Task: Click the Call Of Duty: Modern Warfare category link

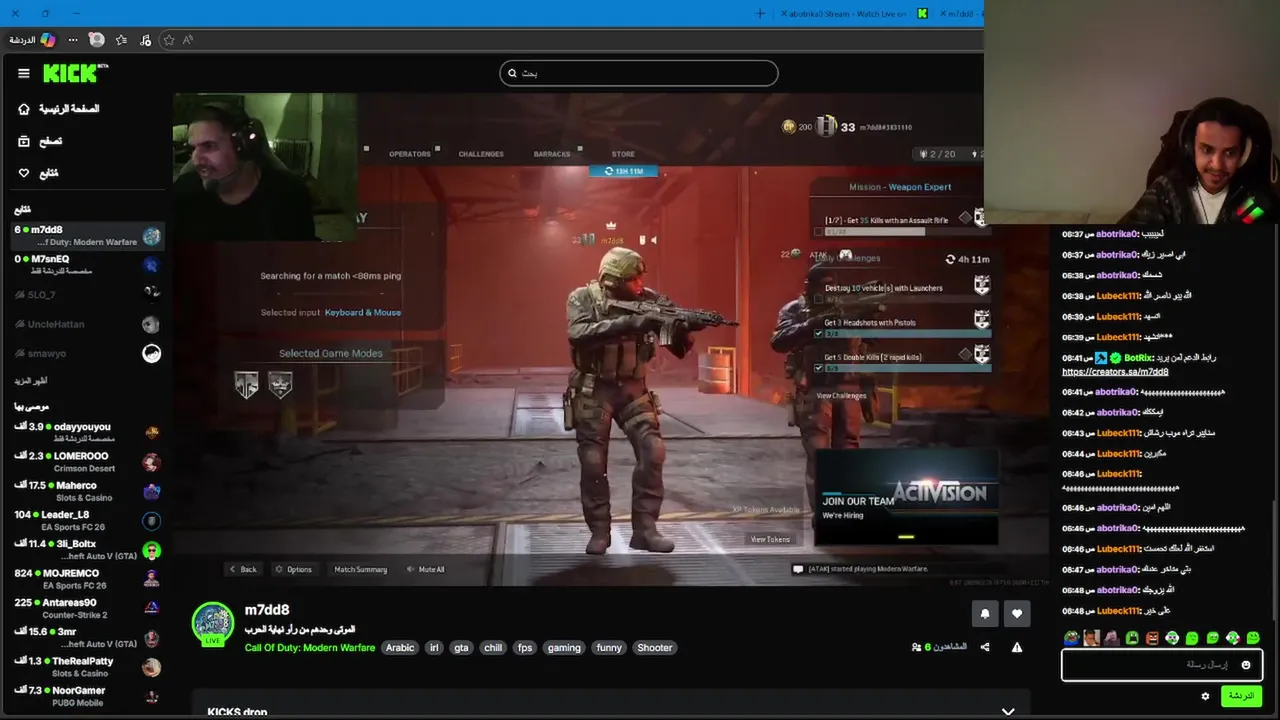Action: point(310,647)
